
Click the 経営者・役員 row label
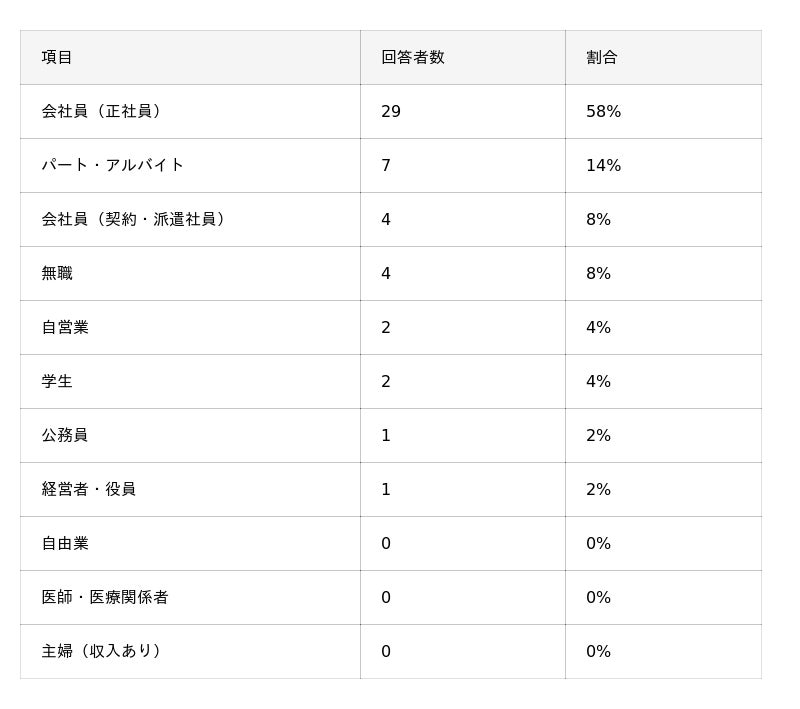coord(88,489)
